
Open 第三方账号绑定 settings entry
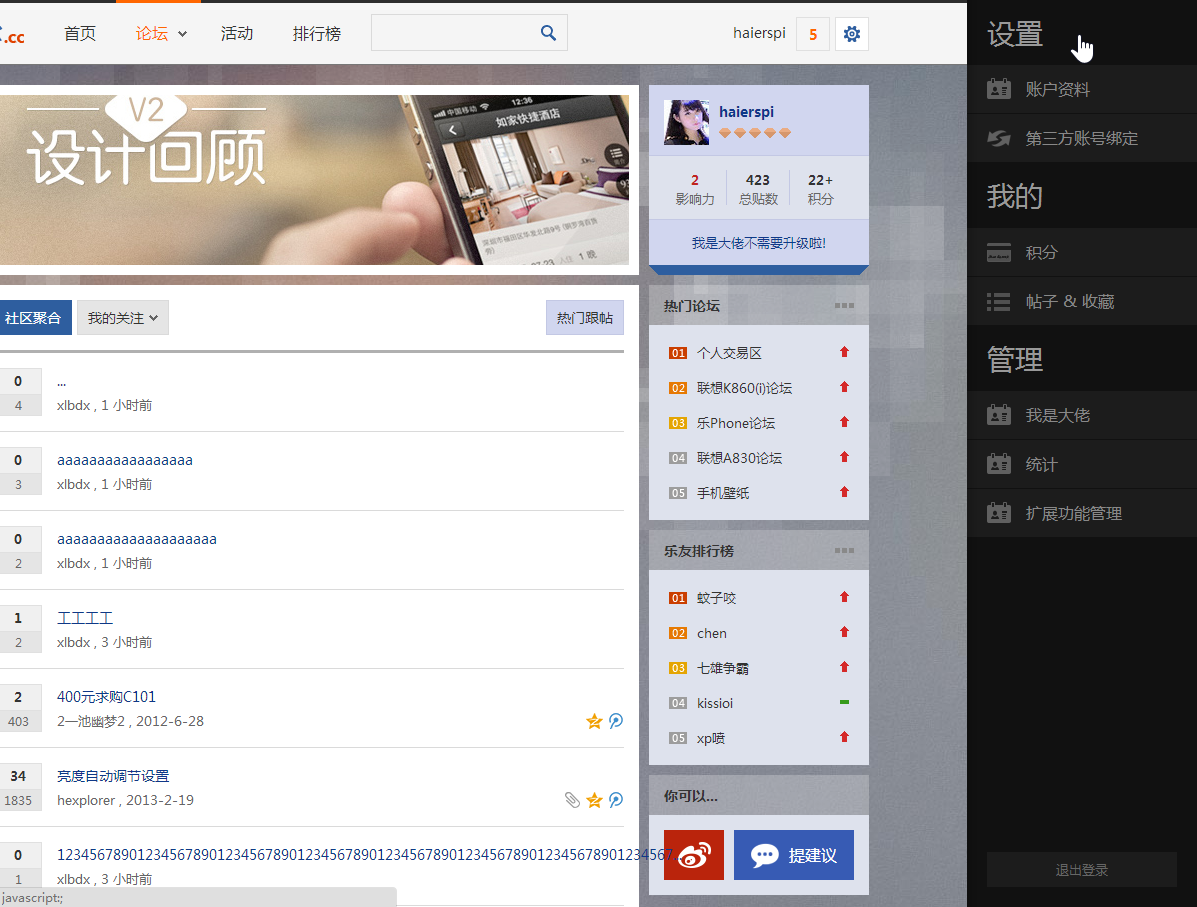[1082, 138]
